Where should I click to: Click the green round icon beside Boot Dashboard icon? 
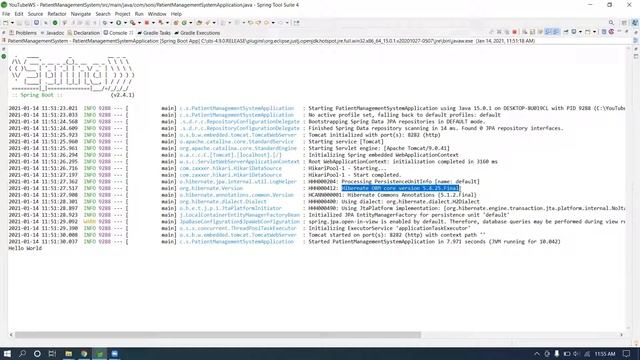pos(55,23)
